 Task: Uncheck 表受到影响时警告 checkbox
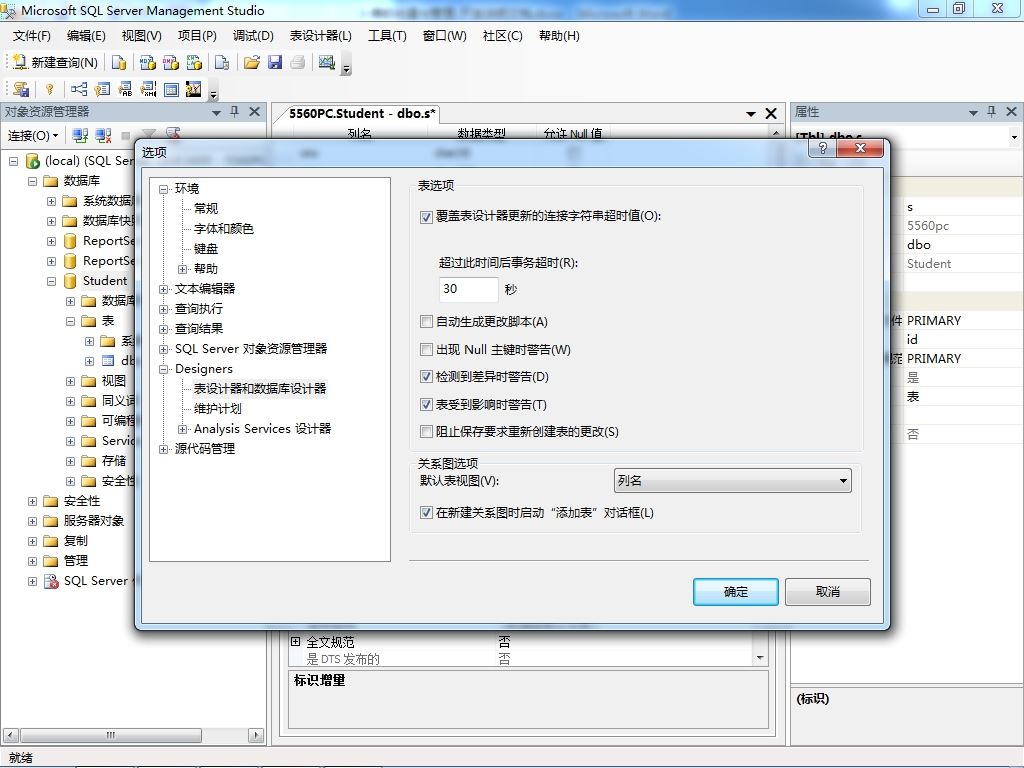(x=426, y=405)
